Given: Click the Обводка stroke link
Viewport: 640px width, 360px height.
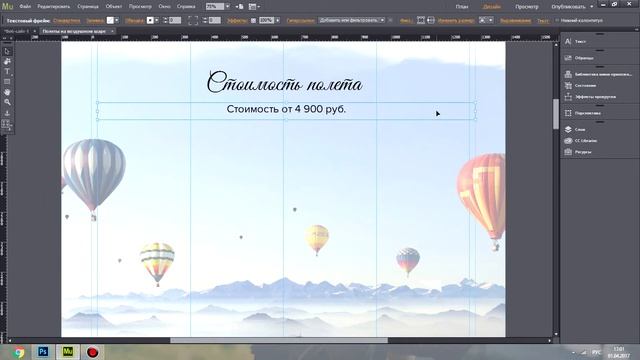Looking at the screenshot, I should tap(134, 20).
